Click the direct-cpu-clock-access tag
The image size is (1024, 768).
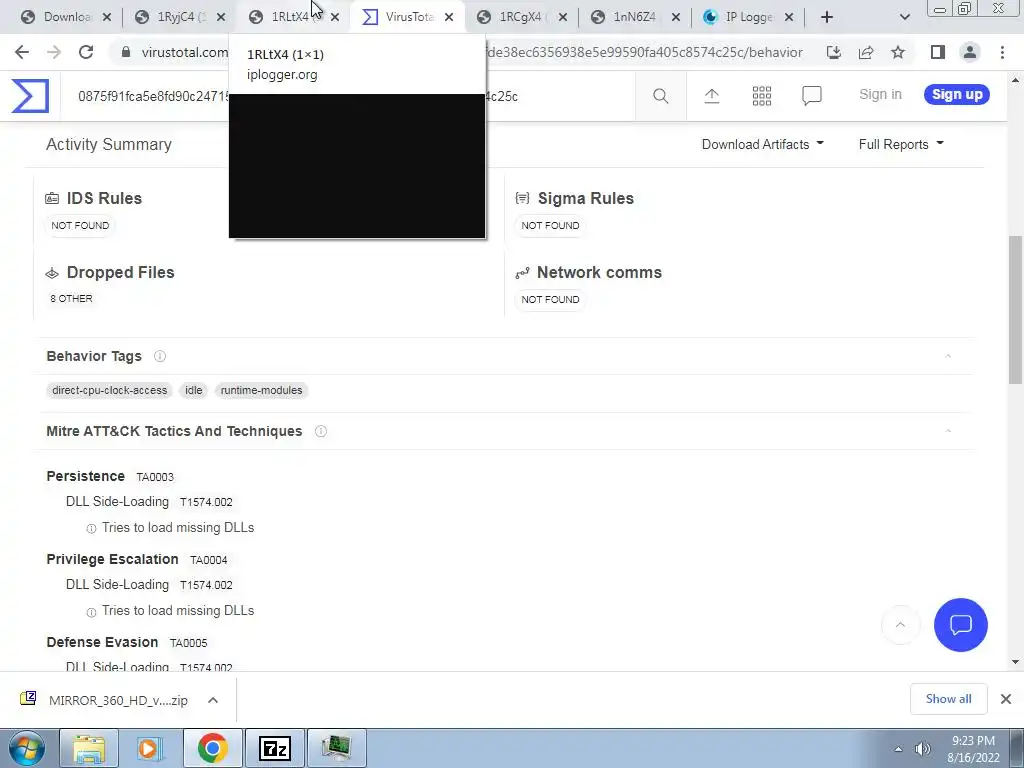point(109,391)
